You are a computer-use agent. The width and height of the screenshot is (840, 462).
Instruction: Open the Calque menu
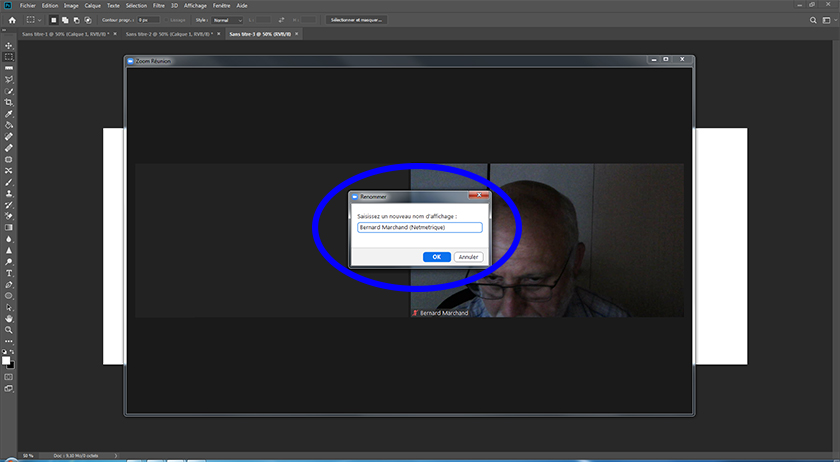tap(93, 5)
